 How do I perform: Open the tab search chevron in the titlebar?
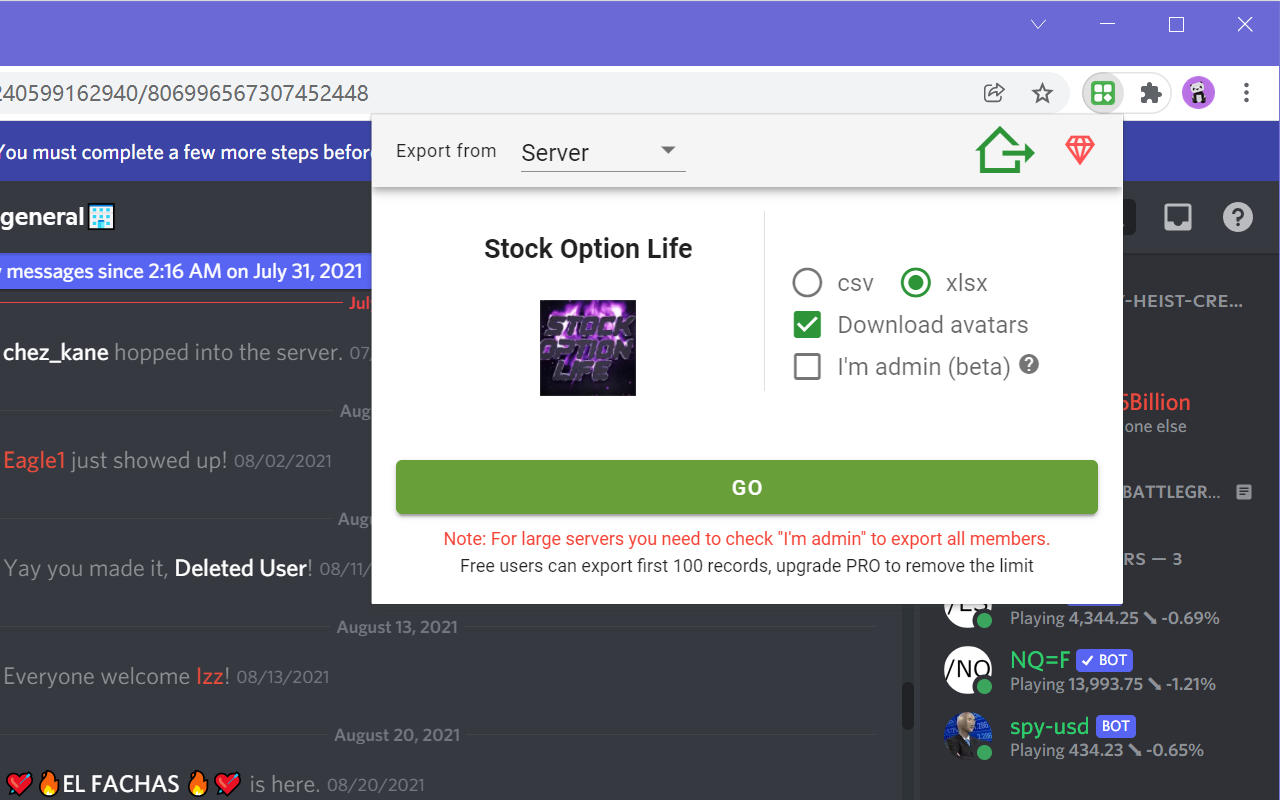pyautogui.click(x=1038, y=24)
